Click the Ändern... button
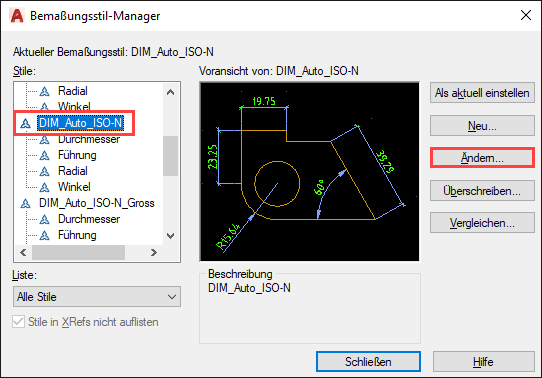 tap(482, 158)
